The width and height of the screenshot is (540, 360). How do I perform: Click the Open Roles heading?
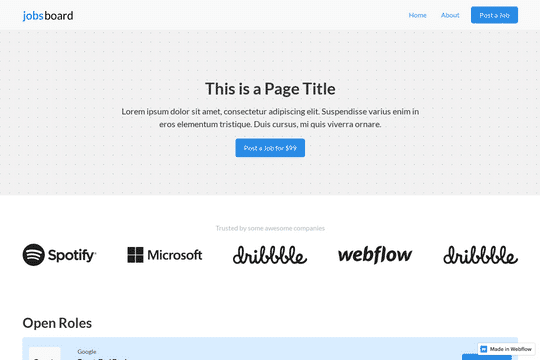pyautogui.click(x=57, y=323)
